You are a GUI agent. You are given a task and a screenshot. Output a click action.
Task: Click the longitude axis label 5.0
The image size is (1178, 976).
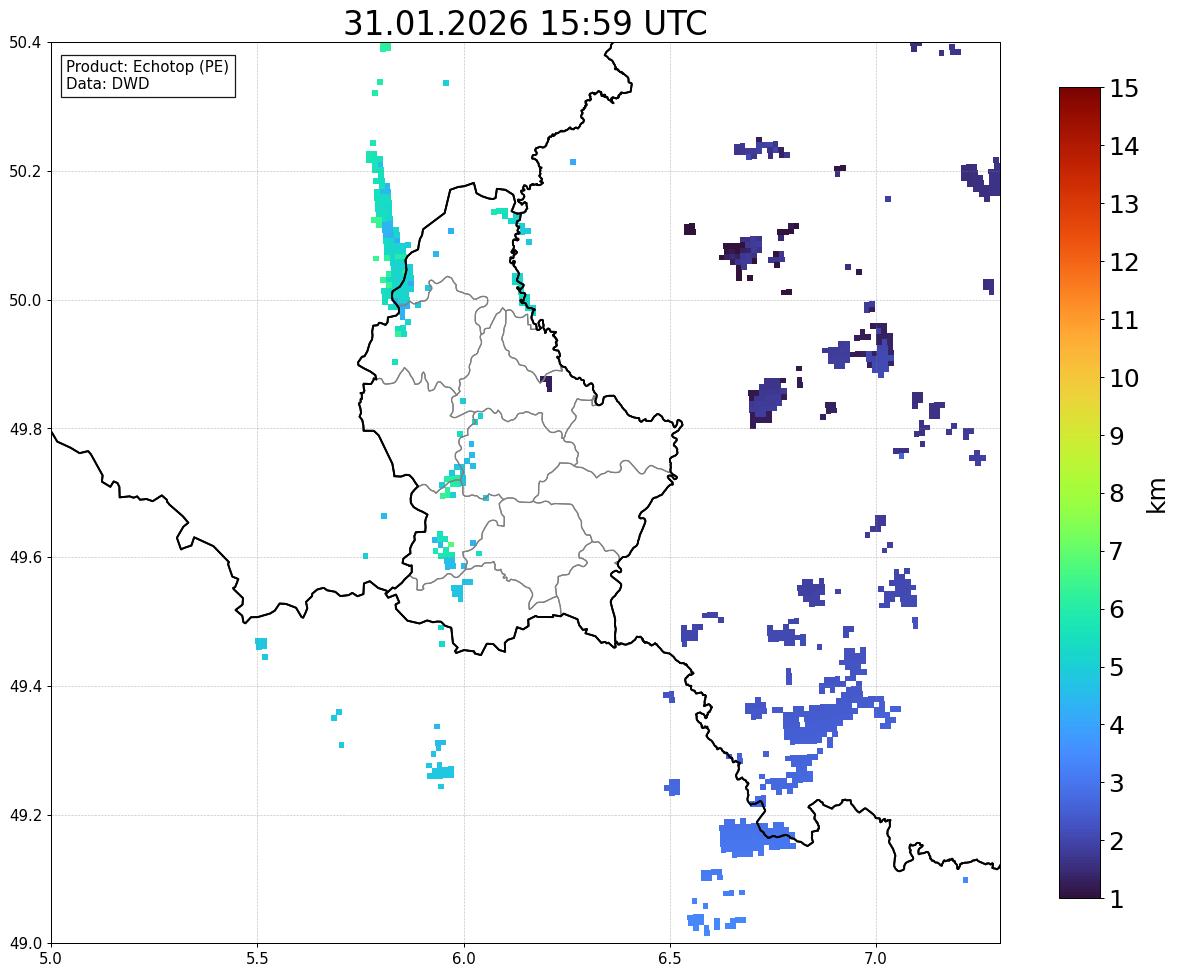pyautogui.click(x=51, y=959)
